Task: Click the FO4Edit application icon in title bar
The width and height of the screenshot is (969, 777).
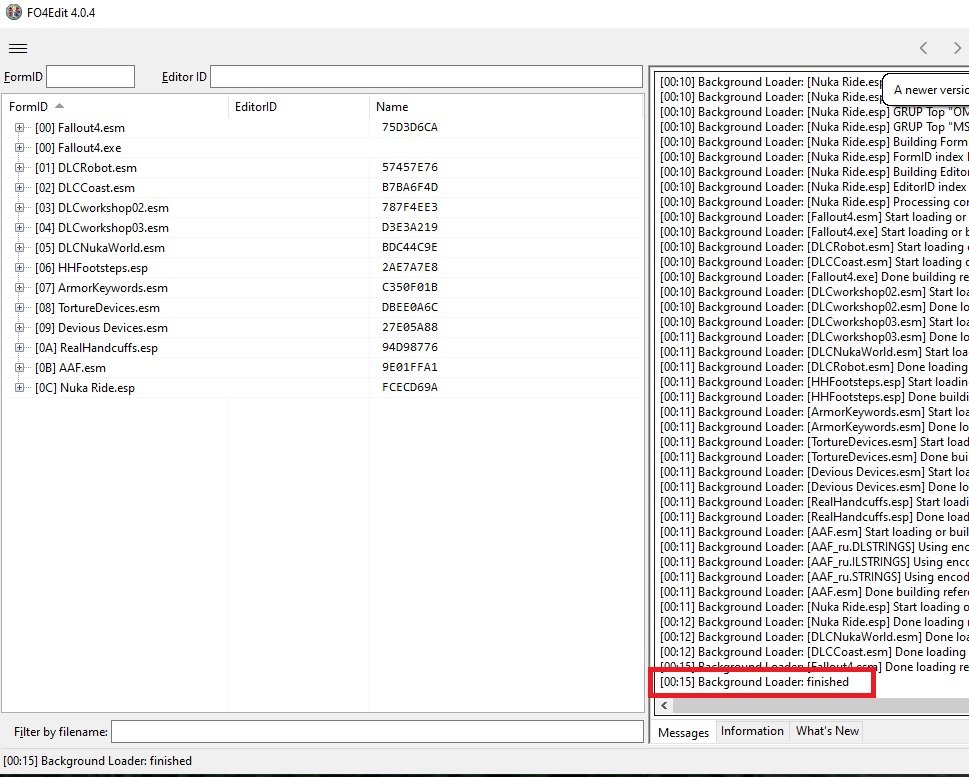Action: (13, 13)
